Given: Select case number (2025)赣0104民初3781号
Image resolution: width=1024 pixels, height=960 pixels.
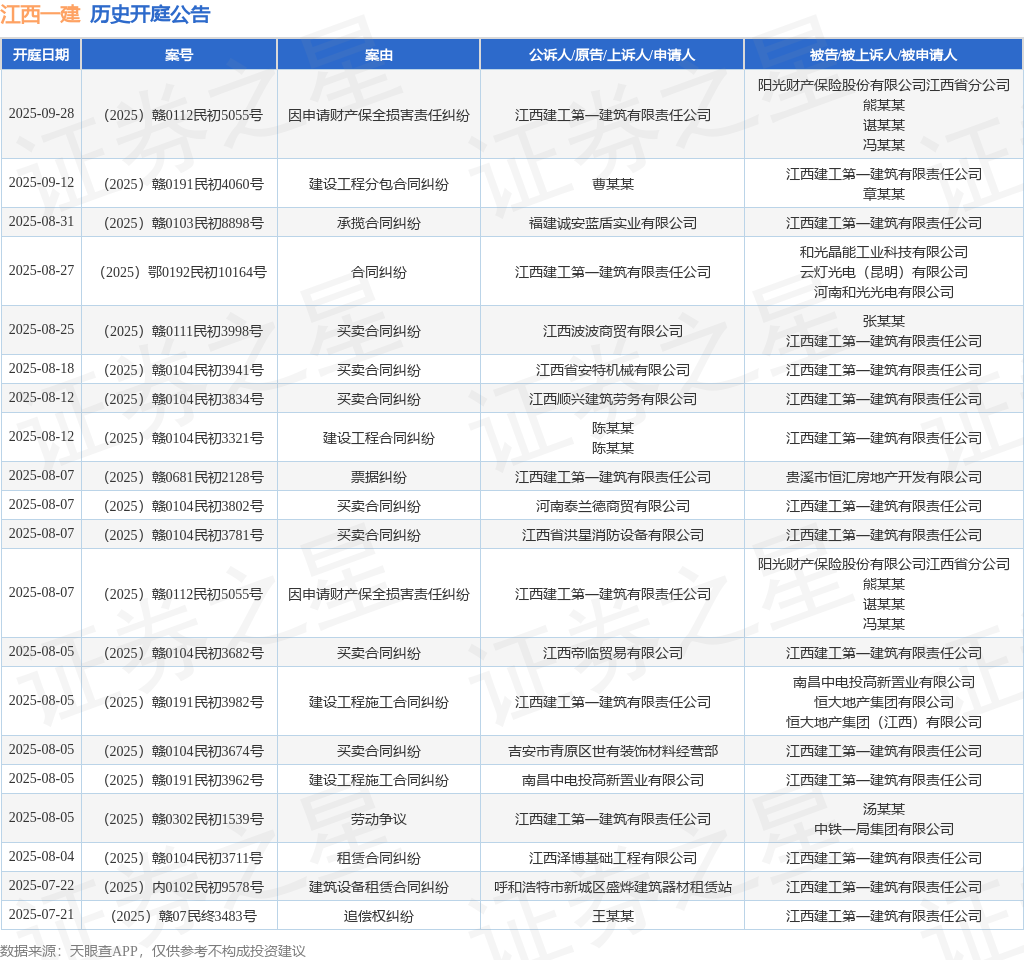Looking at the screenshot, I should click(183, 535).
